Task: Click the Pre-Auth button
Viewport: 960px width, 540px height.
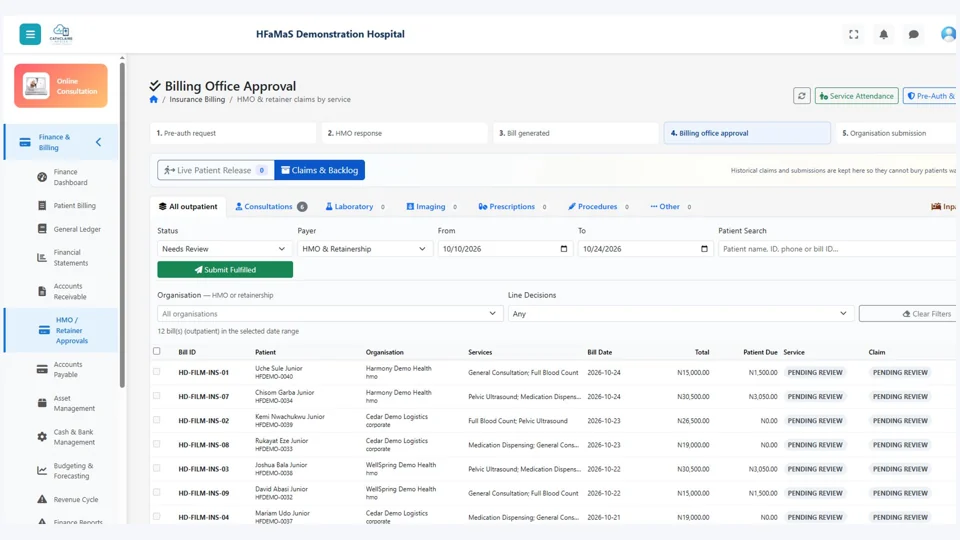Action: pos(930,96)
